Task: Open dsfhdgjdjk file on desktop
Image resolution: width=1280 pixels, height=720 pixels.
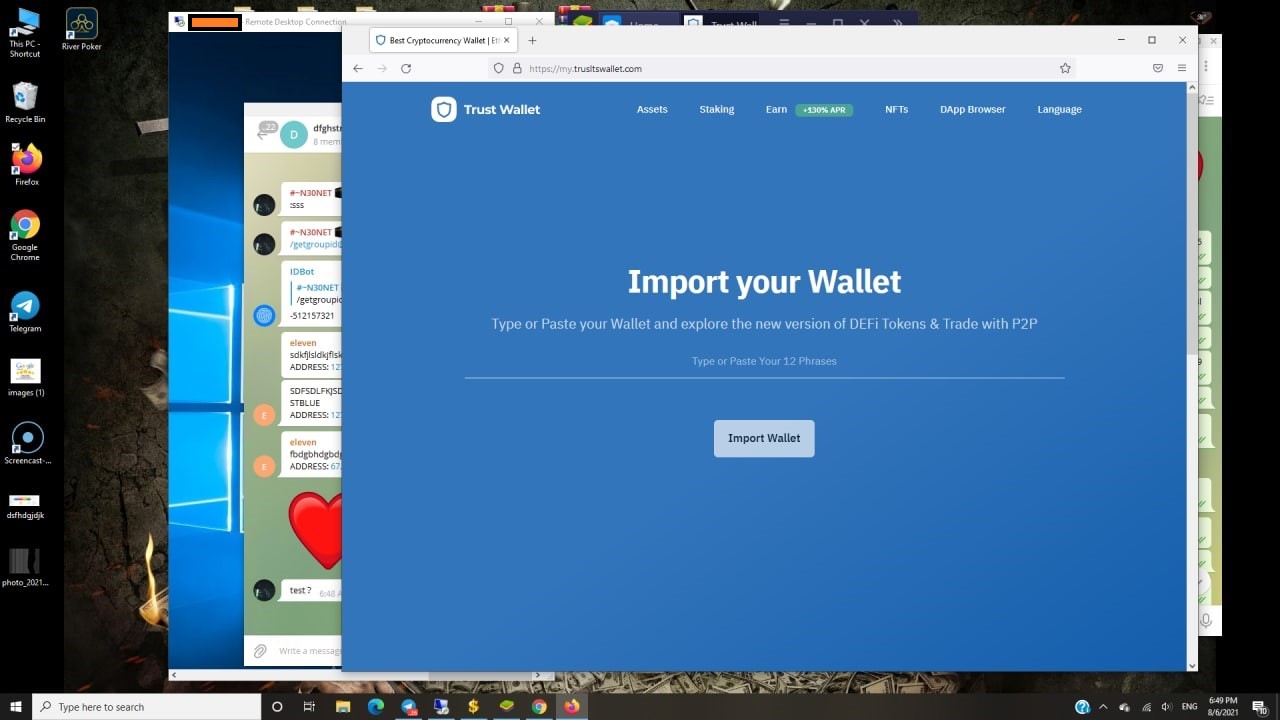Action: 25,507
